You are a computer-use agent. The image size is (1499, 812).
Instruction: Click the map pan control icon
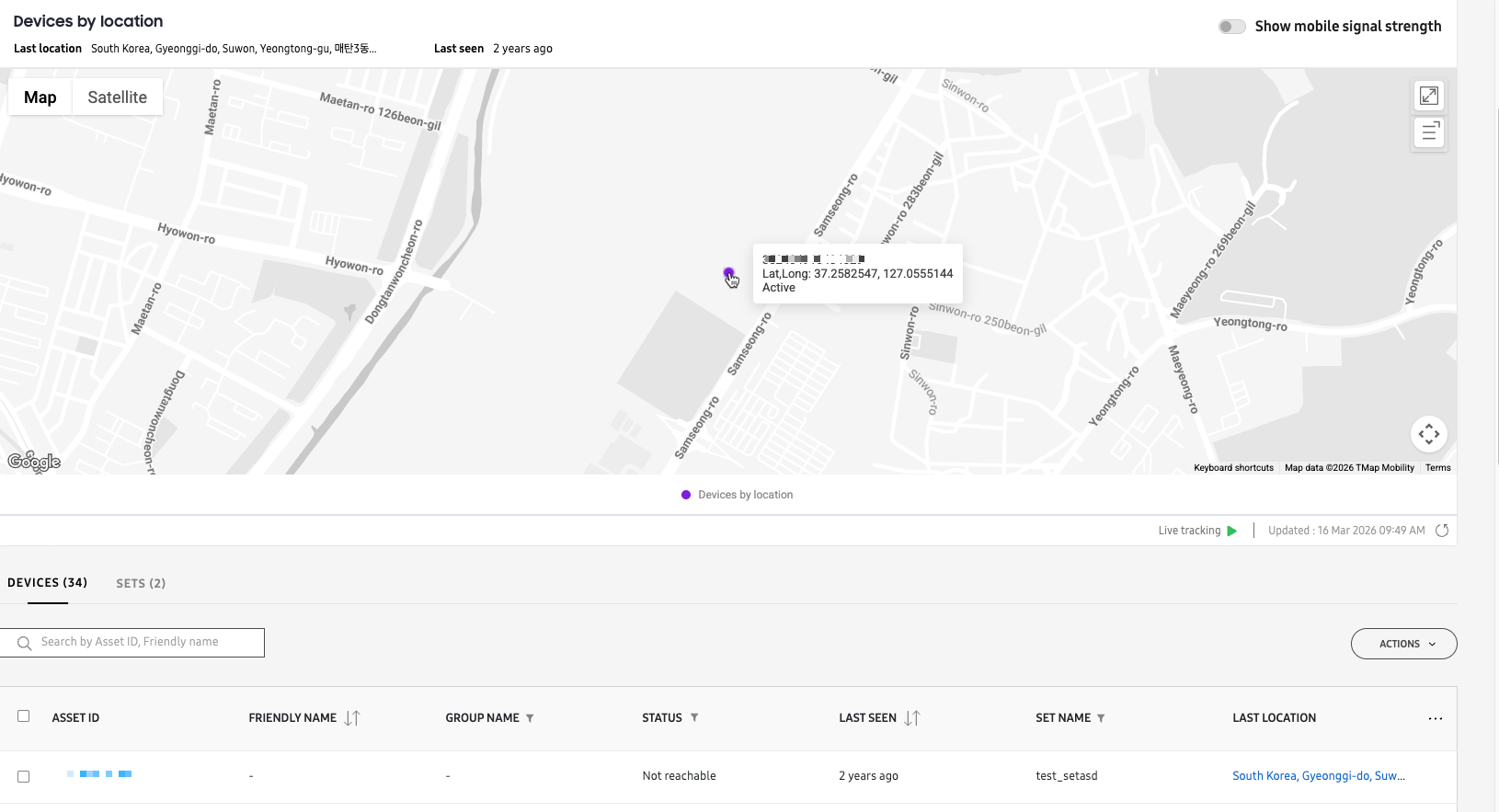tap(1429, 434)
